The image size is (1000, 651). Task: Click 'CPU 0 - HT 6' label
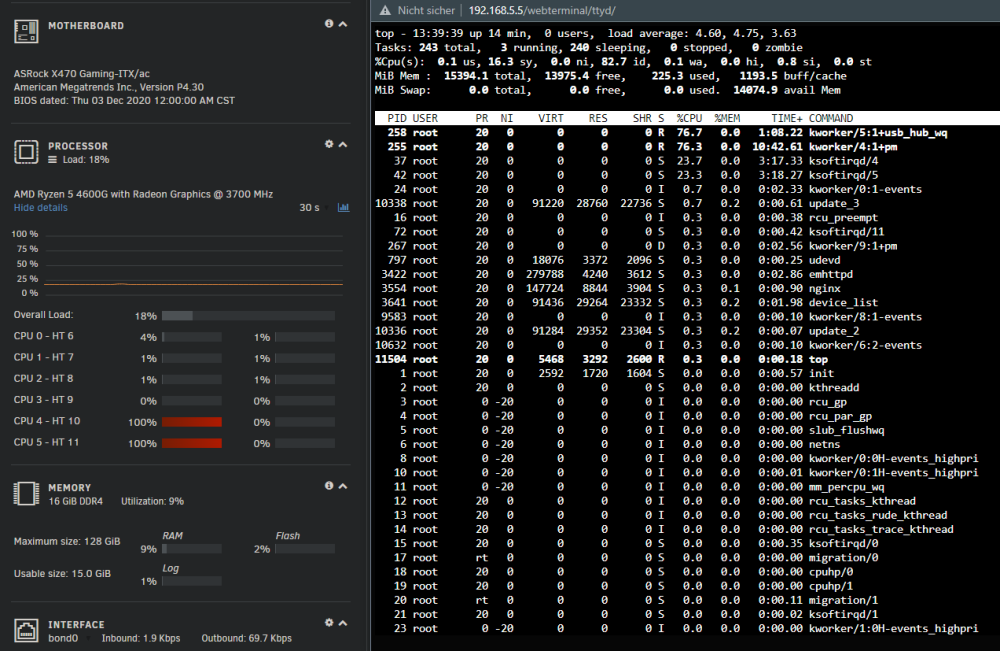43,336
